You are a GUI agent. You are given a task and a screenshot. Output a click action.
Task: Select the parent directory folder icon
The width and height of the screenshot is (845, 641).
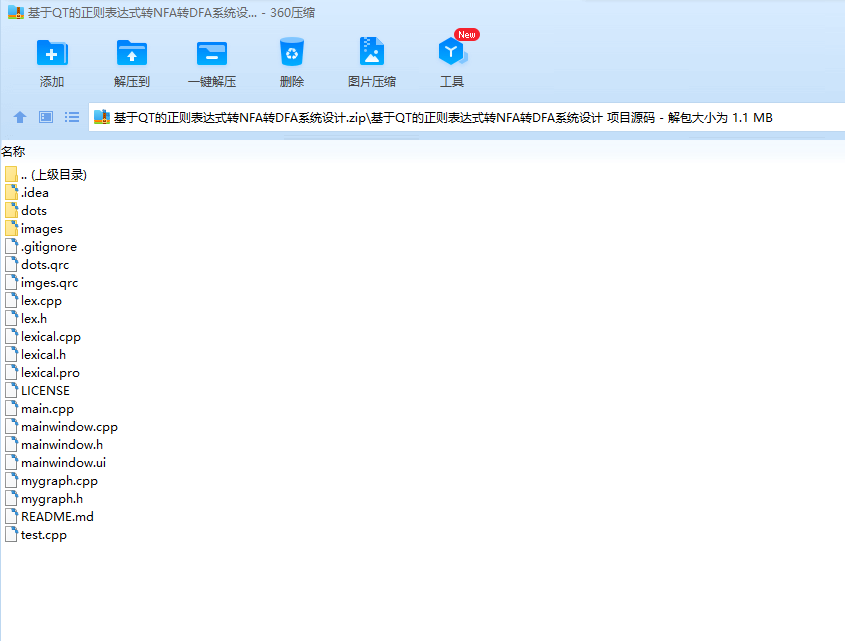(x=11, y=174)
